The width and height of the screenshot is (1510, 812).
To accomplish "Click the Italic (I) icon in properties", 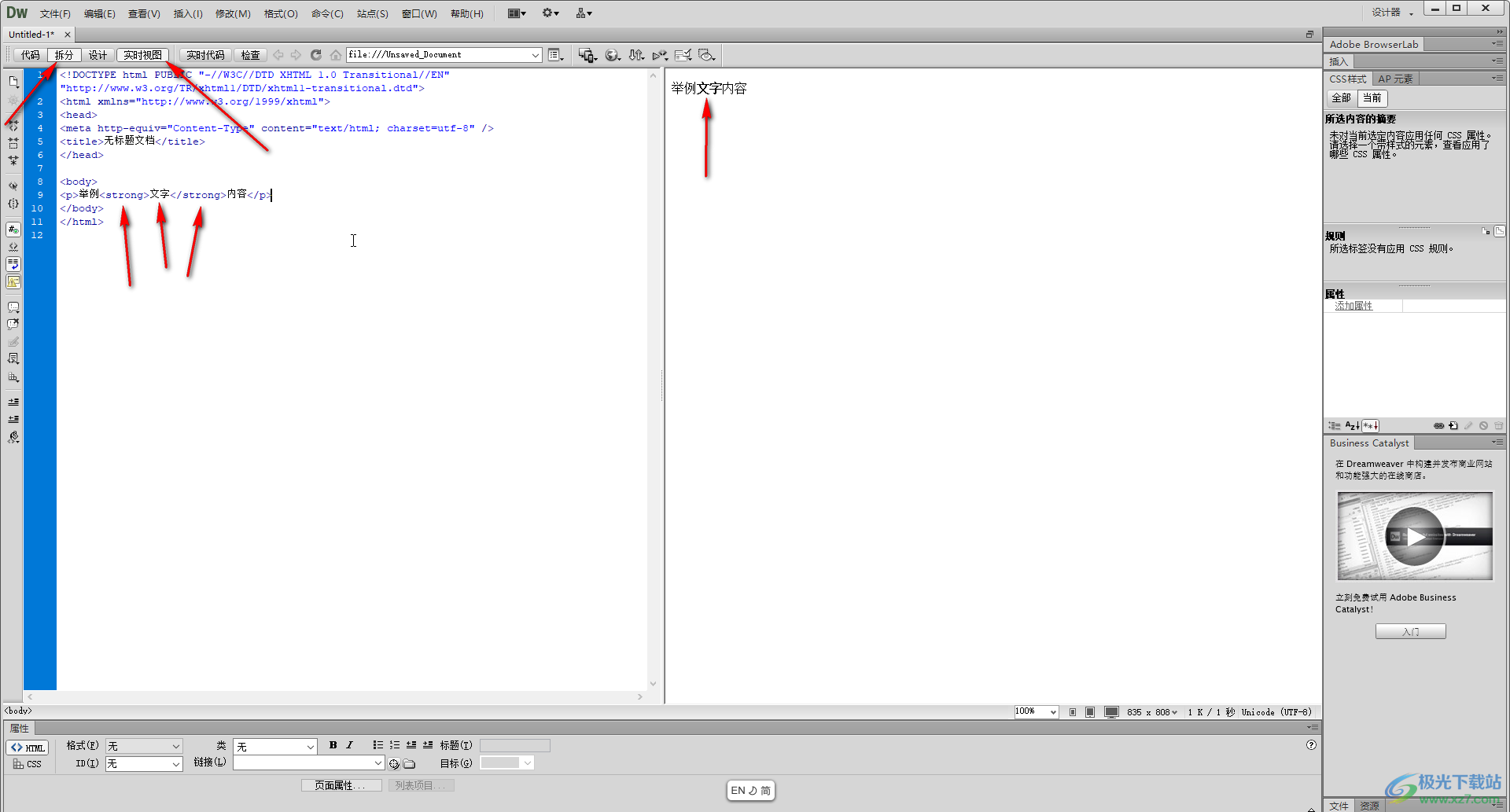I will (x=349, y=745).
